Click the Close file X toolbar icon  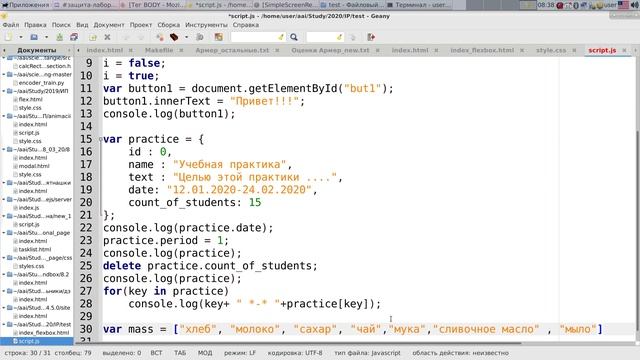pos(107,37)
